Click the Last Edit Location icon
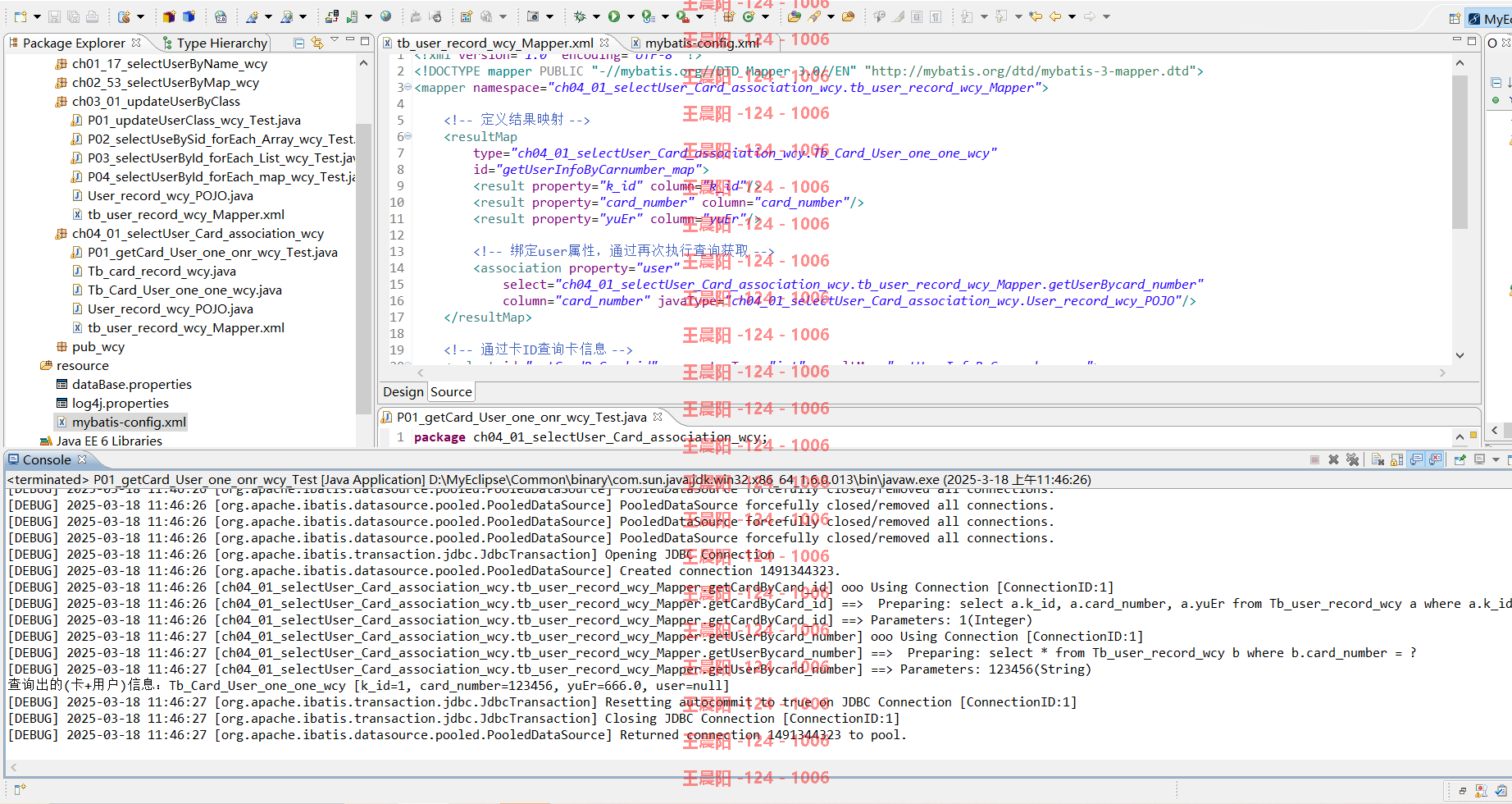This screenshot has width=1512, height=804. 1036,16
